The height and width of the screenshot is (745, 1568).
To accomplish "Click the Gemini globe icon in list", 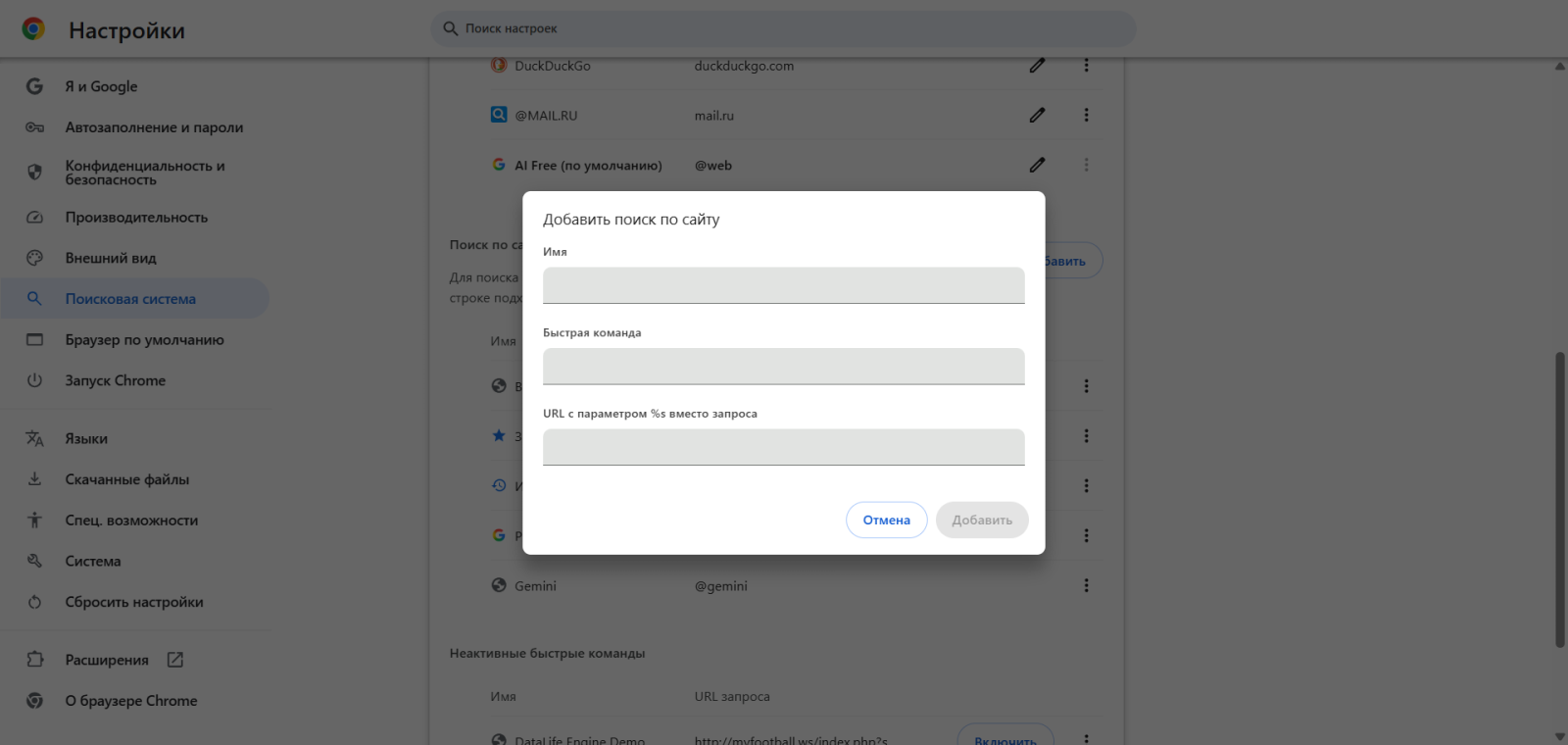I will pyautogui.click(x=499, y=585).
